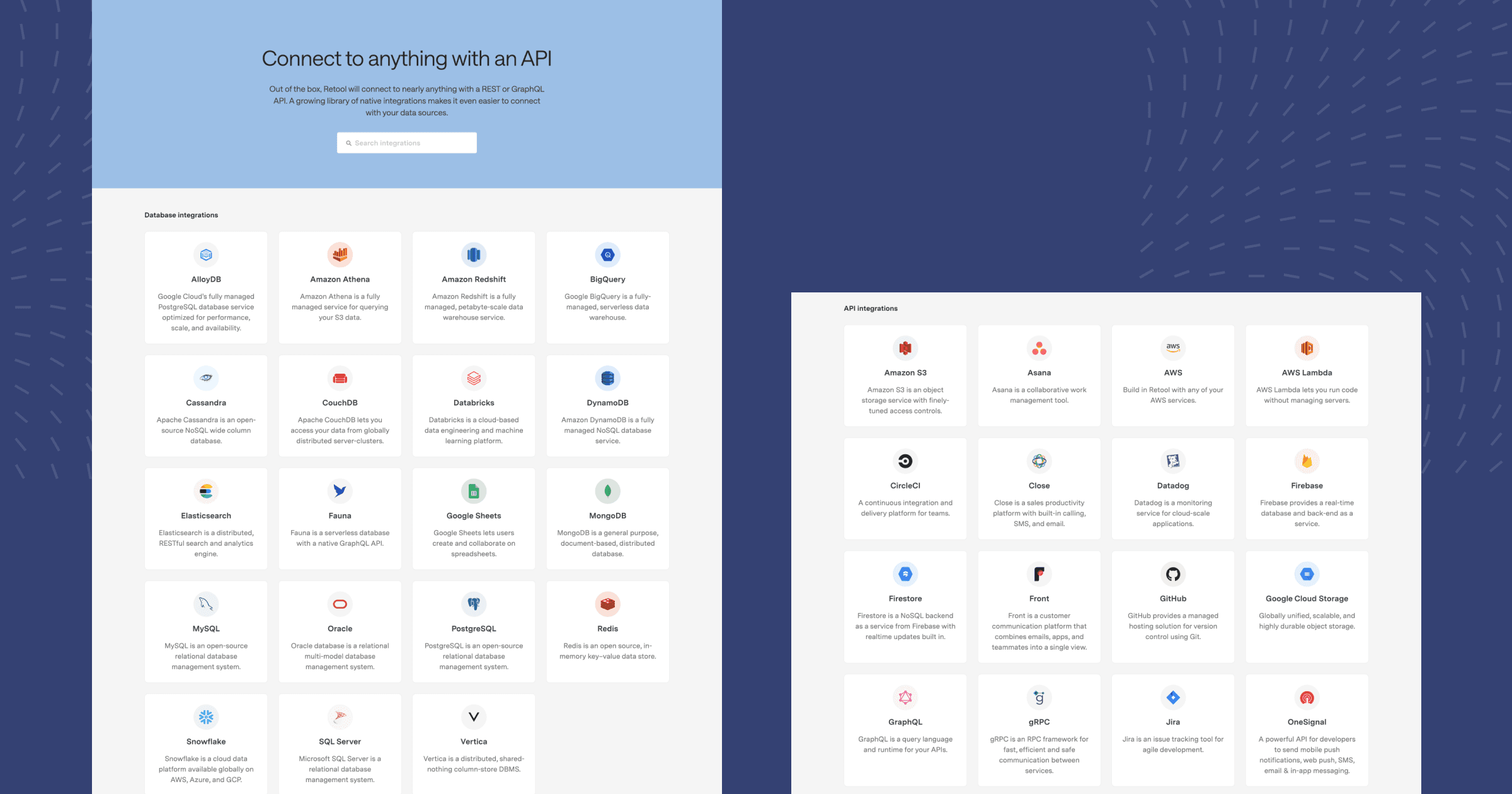Open the BigQuery integration card

(607, 287)
